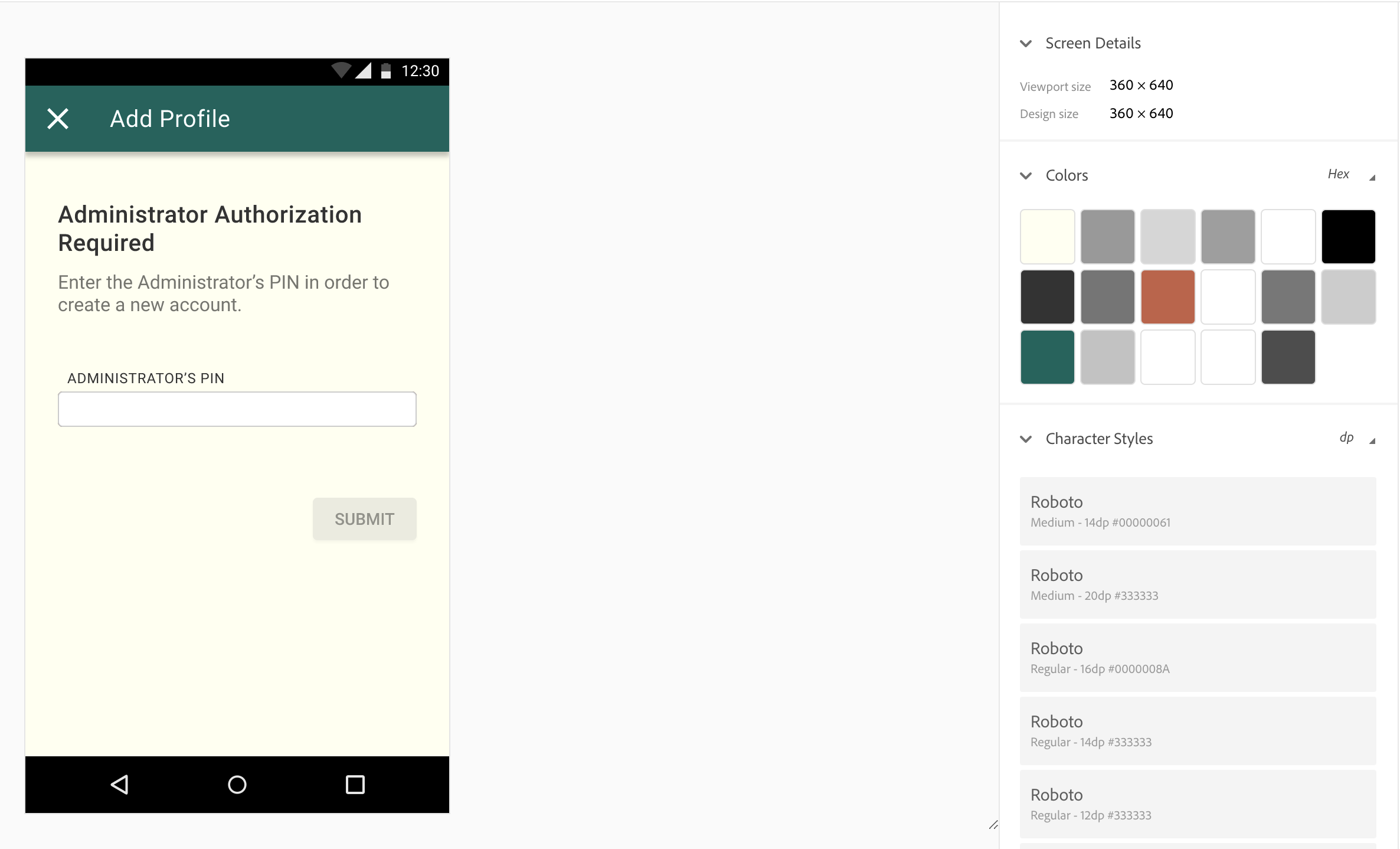This screenshot has height=849, width=1400.
Task: Open the dp unit dropdown
Action: (1358, 438)
